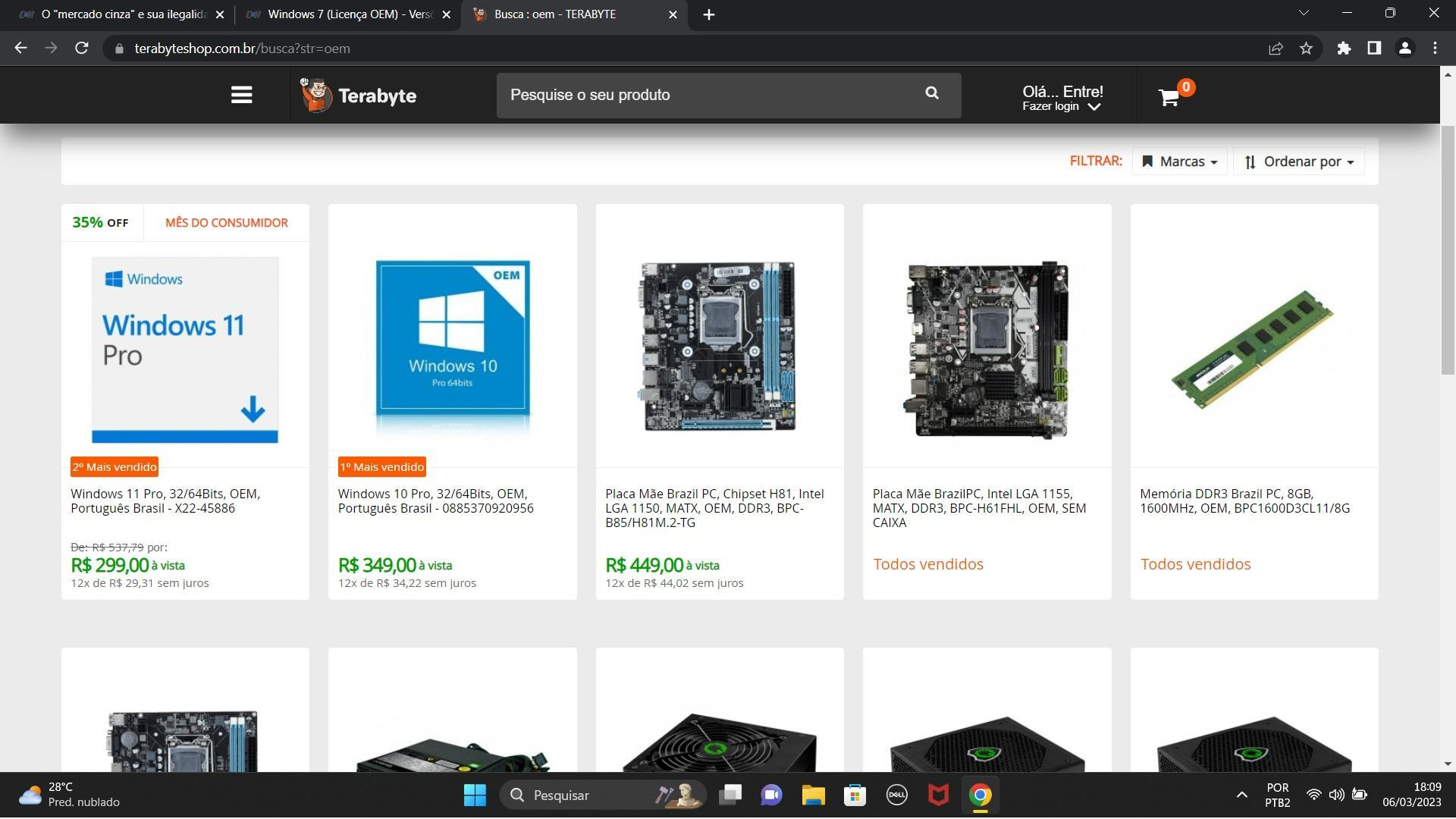Launch Microsoft Store from taskbar
Viewport: 1456px width, 819px height.
pyautogui.click(x=855, y=795)
